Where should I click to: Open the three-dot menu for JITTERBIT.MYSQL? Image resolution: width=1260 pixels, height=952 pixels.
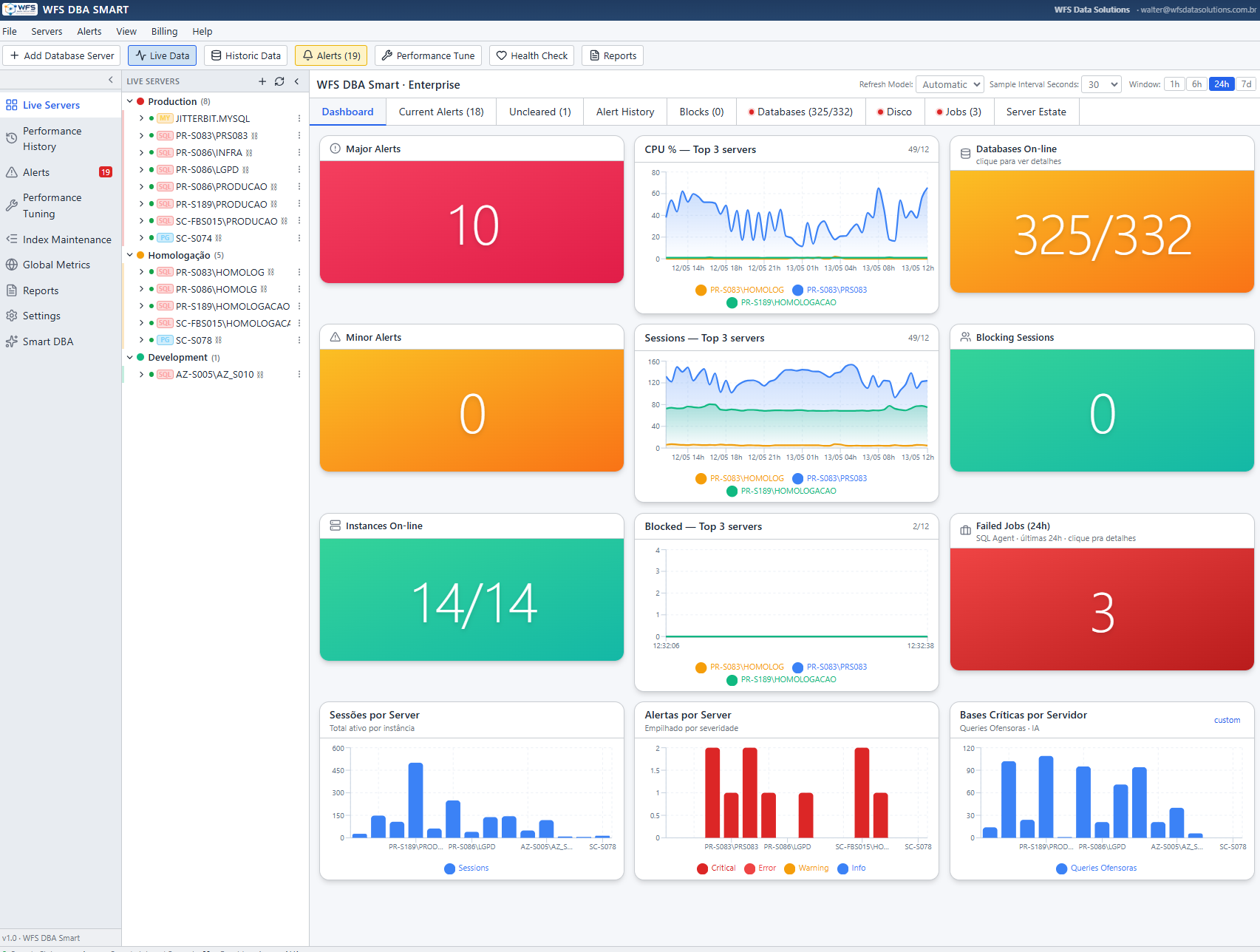point(299,118)
